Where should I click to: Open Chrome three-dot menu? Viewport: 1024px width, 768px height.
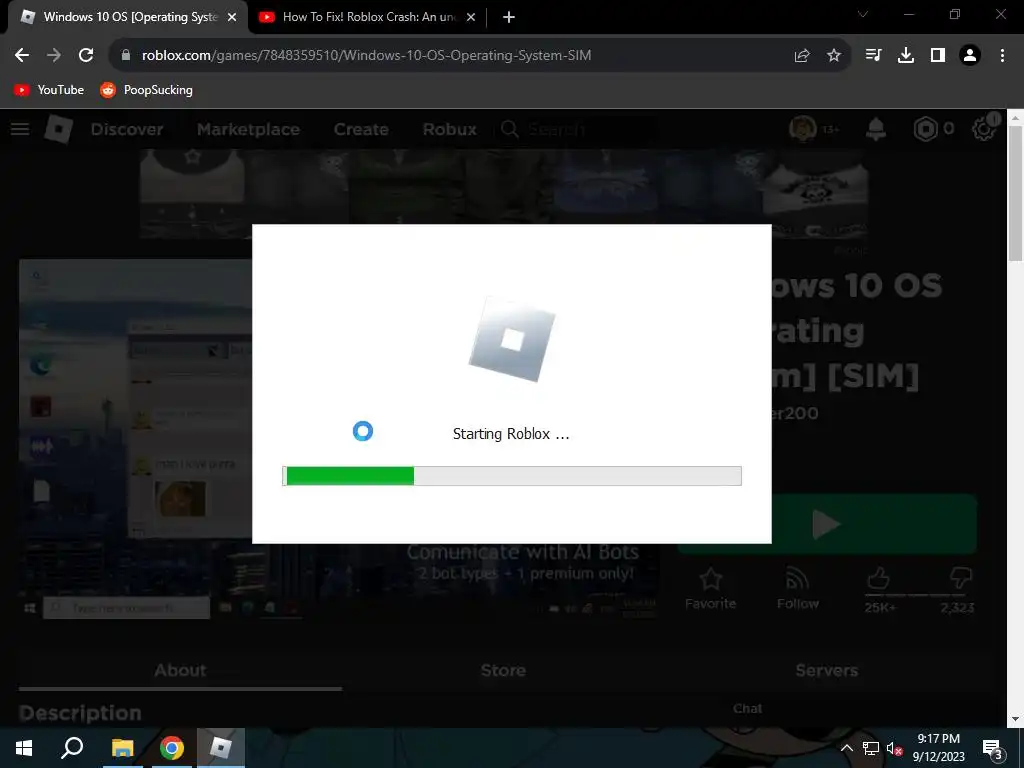click(x=1002, y=56)
